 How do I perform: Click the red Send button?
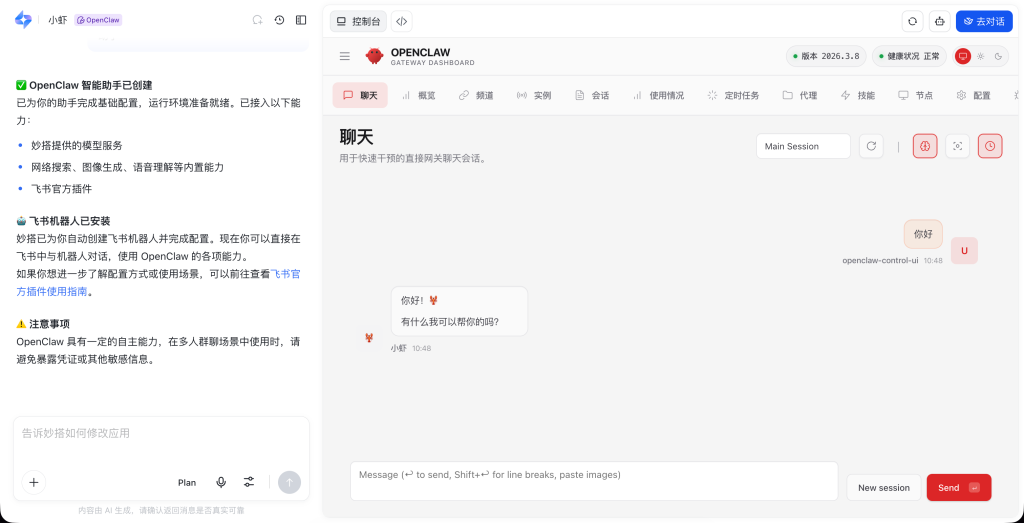click(958, 487)
